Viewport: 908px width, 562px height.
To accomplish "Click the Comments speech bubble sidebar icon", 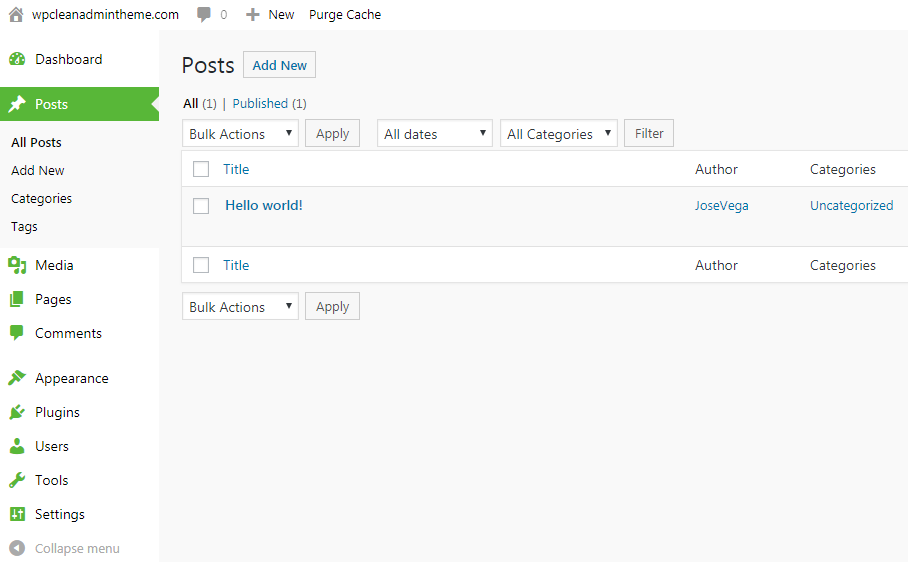I will point(17,333).
